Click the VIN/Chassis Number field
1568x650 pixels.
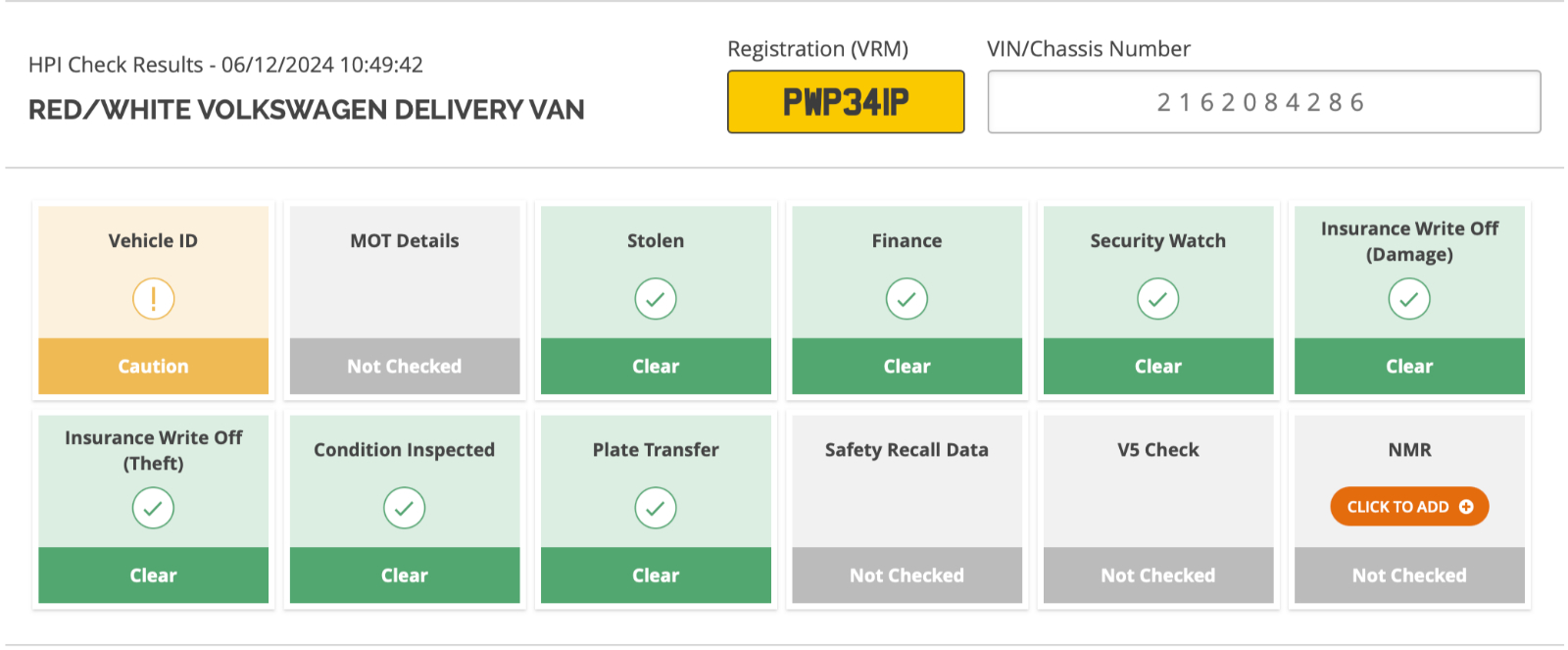click(1264, 102)
